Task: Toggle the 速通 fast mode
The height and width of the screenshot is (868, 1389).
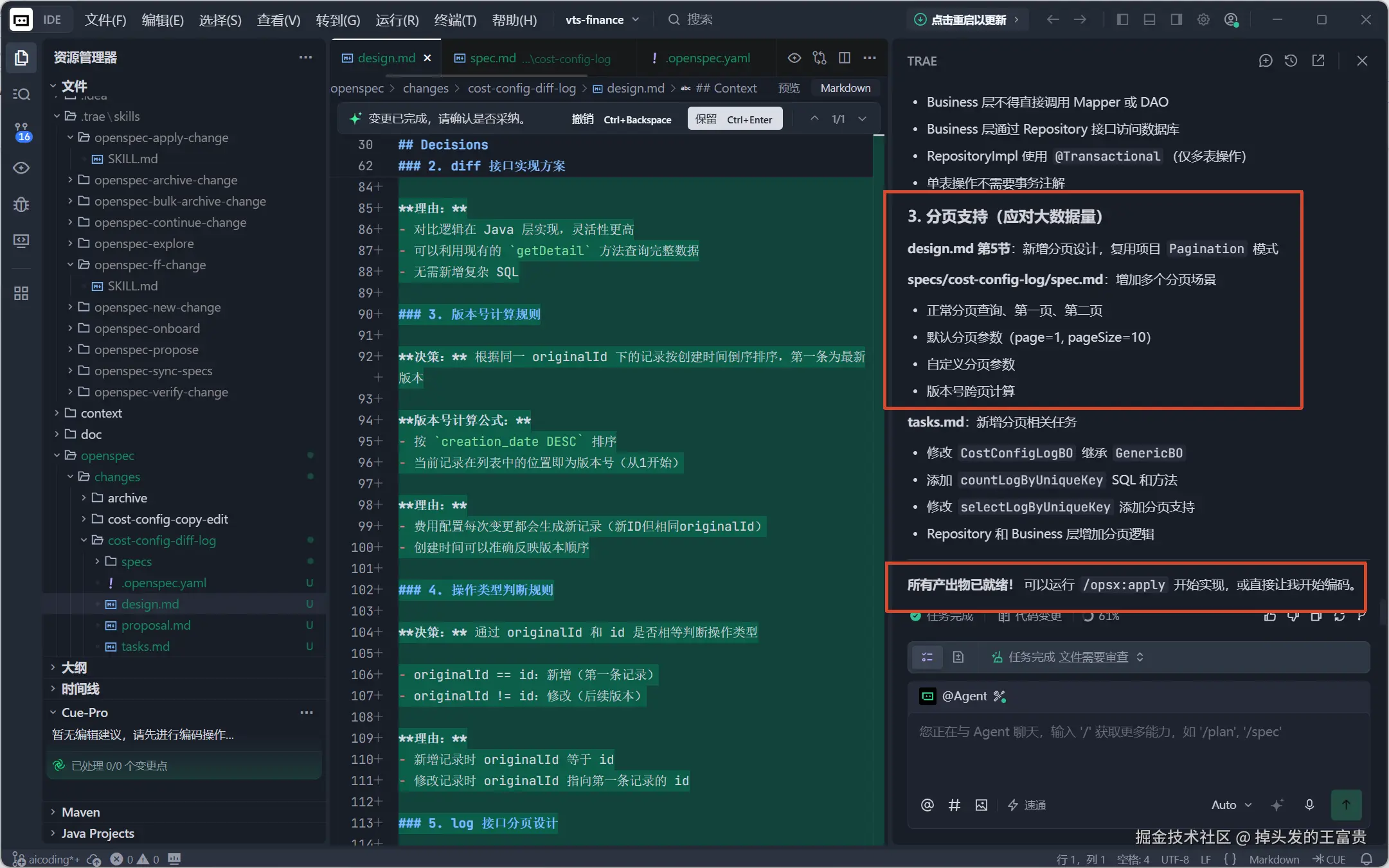Action: (1026, 805)
